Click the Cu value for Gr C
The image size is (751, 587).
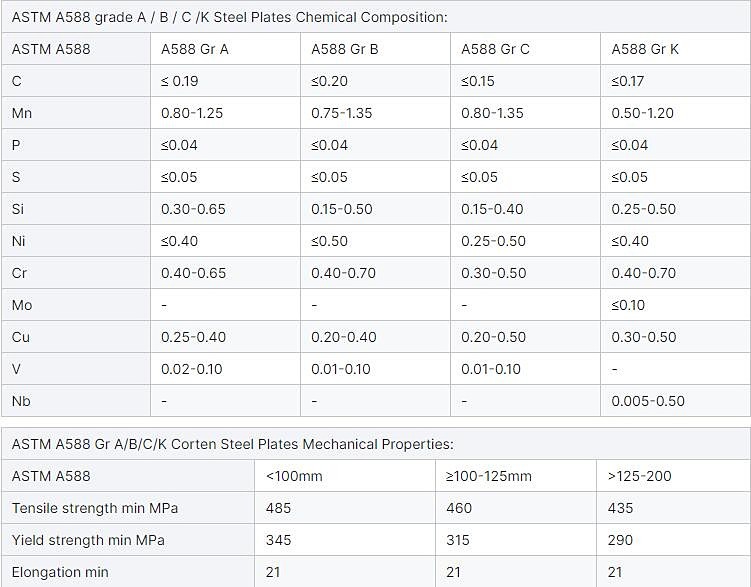click(493, 337)
